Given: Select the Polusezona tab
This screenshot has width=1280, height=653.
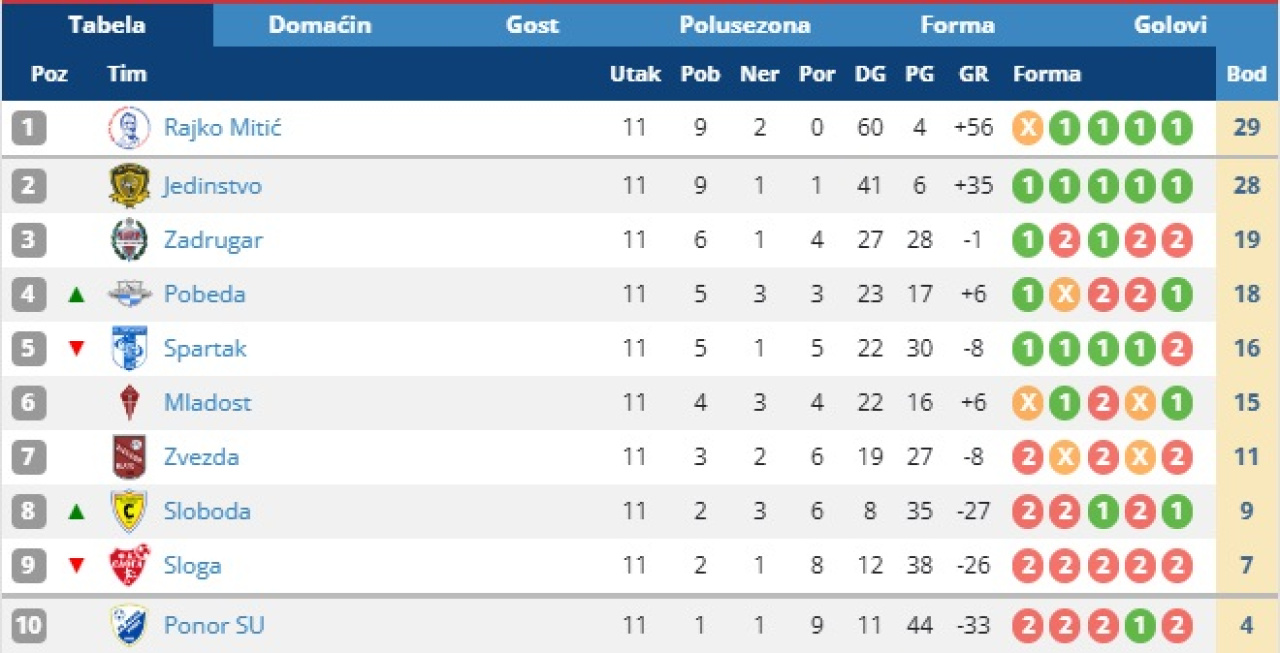Looking at the screenshot, I should point(745,25).
